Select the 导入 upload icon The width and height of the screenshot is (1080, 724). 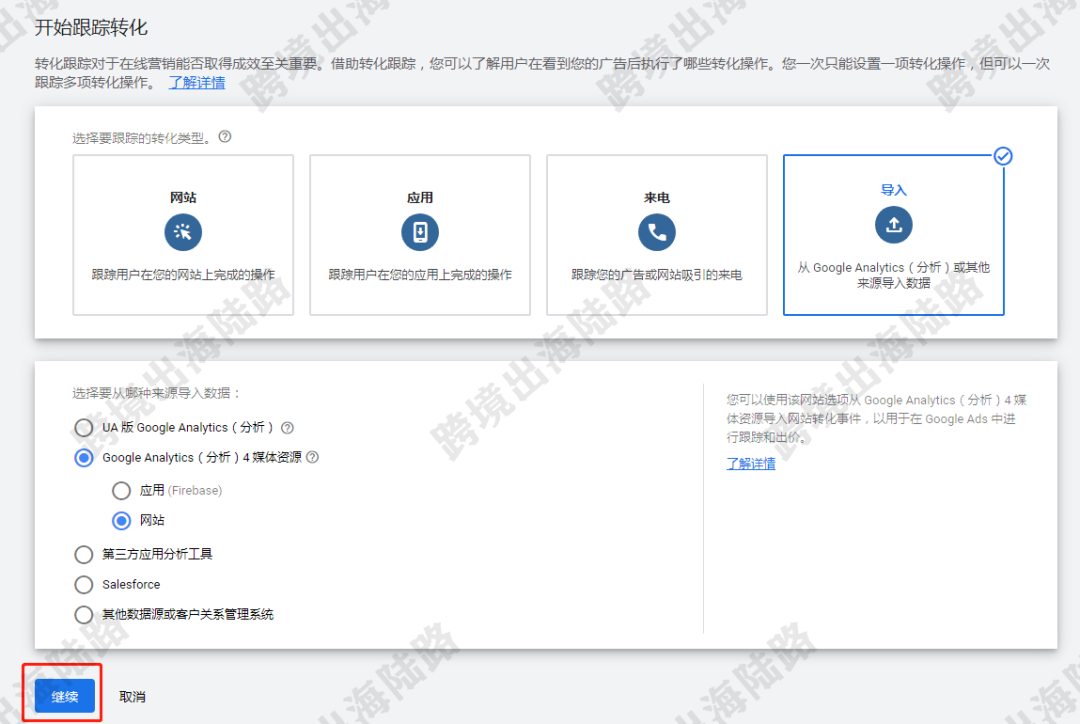893,225
